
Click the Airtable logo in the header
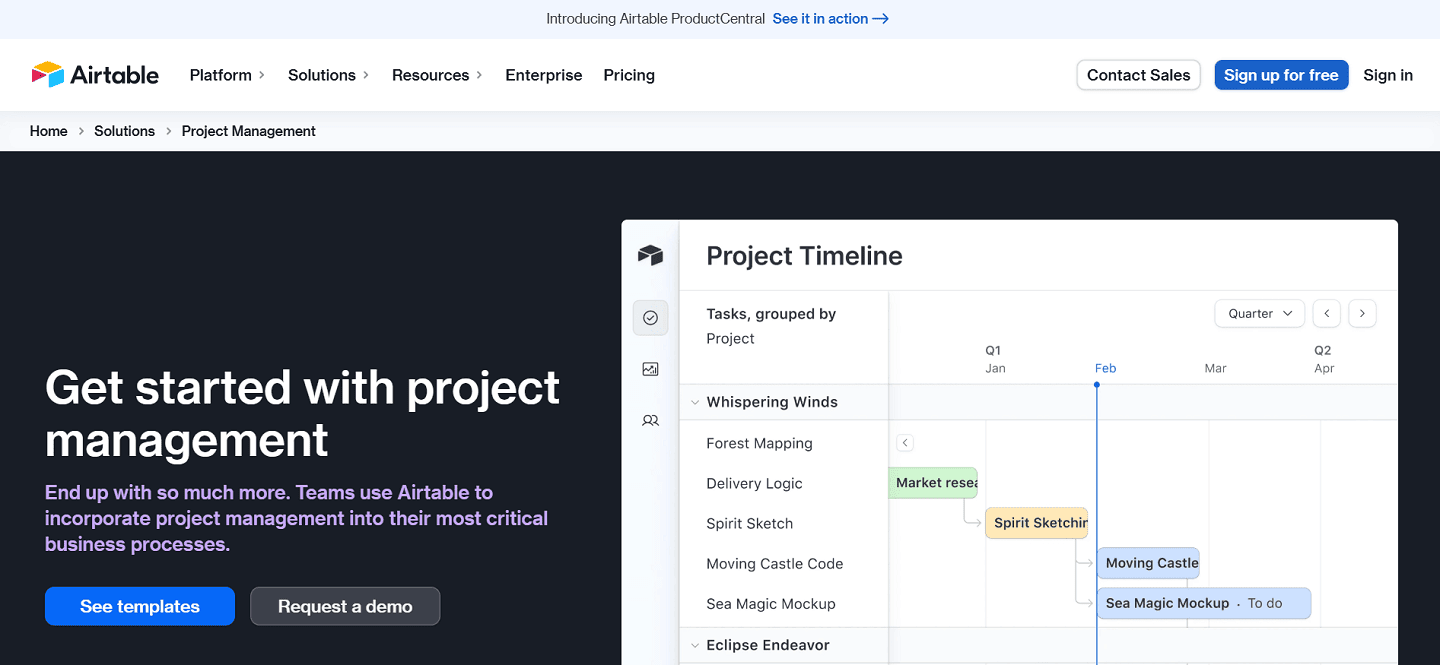[95, 74]
